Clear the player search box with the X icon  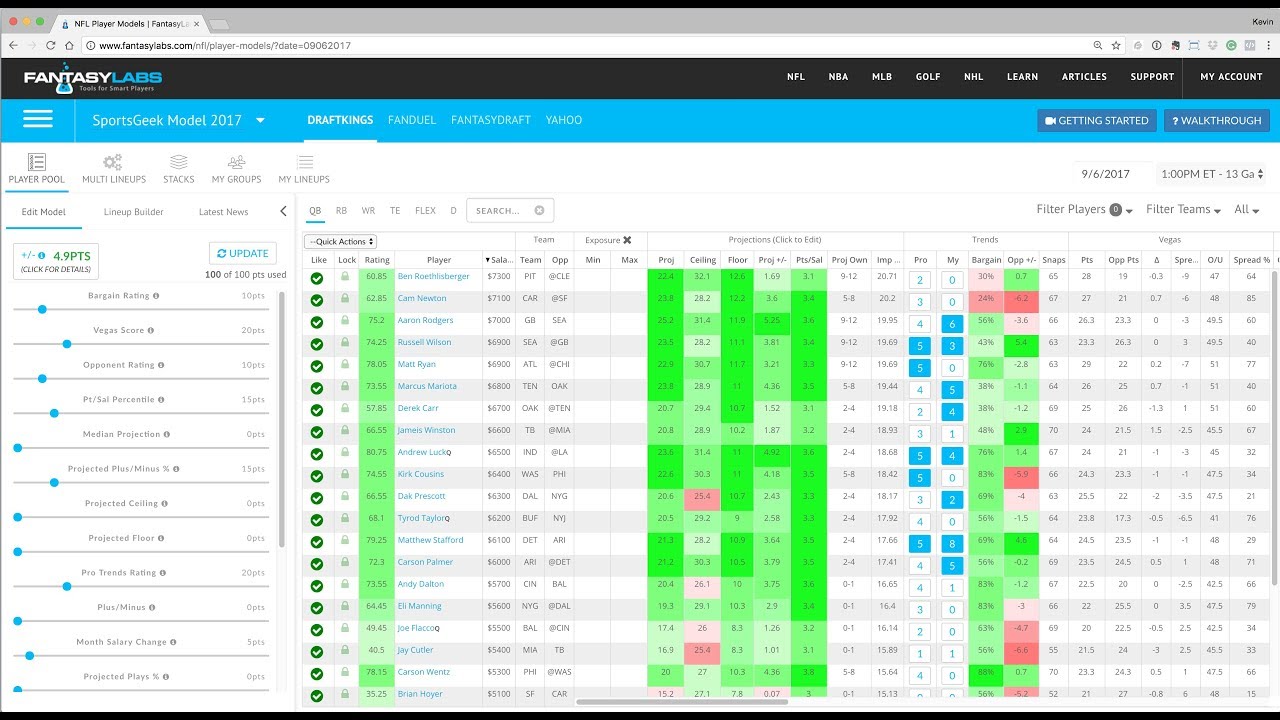[x=539, y=211]
